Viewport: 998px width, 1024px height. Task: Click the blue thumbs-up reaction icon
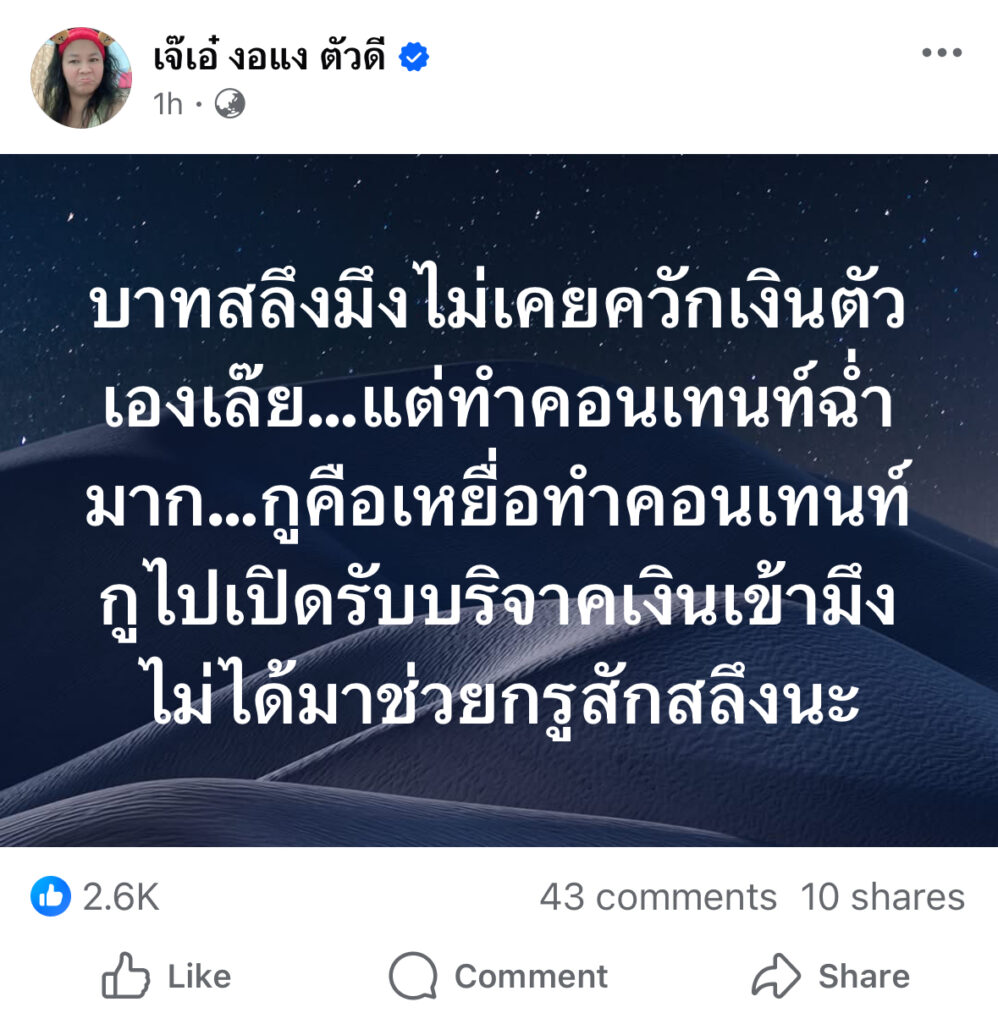pyautogui.click(x=50, y=896)
